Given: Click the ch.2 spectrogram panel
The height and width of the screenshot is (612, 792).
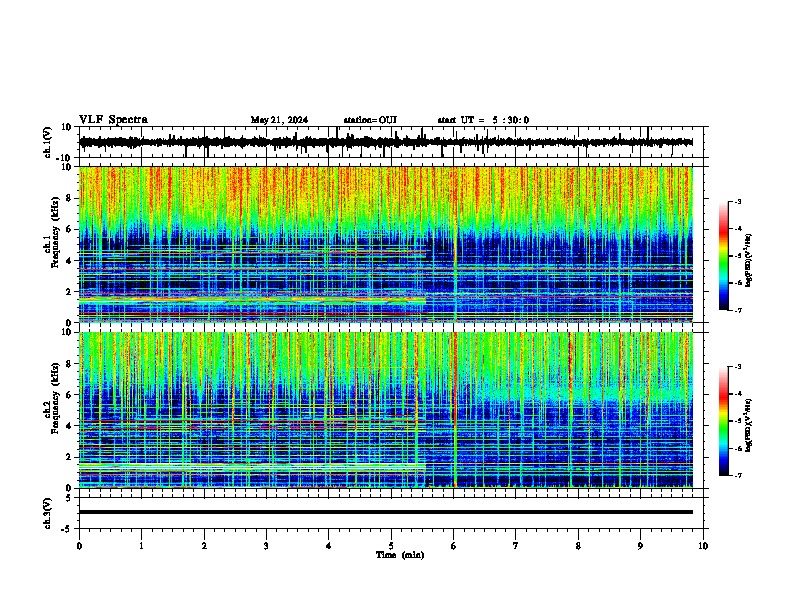Looking at the screenshot, I should pyautogui.click(x=386, y=410).
